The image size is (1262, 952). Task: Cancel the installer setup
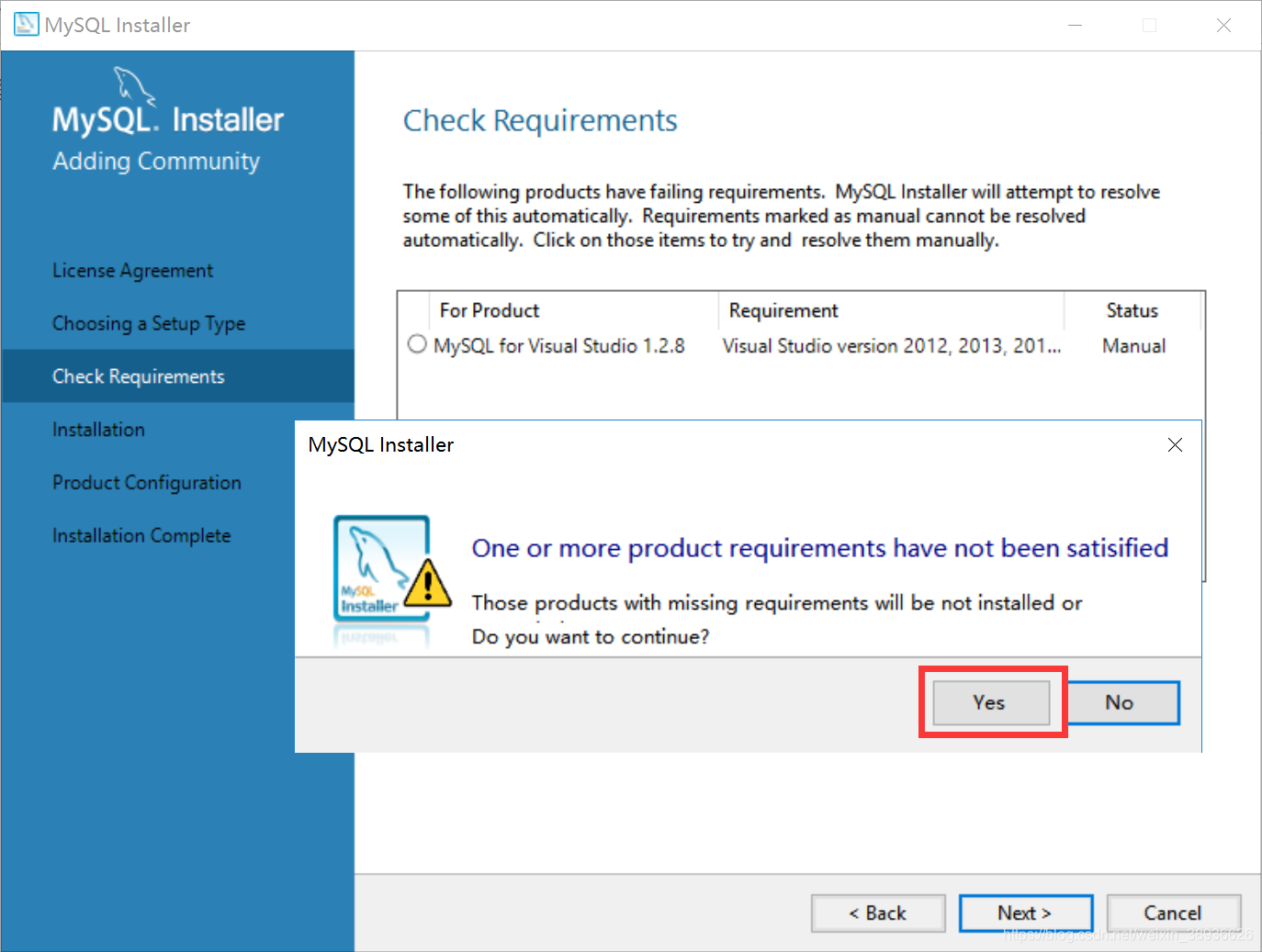(x=1174, y=913)
